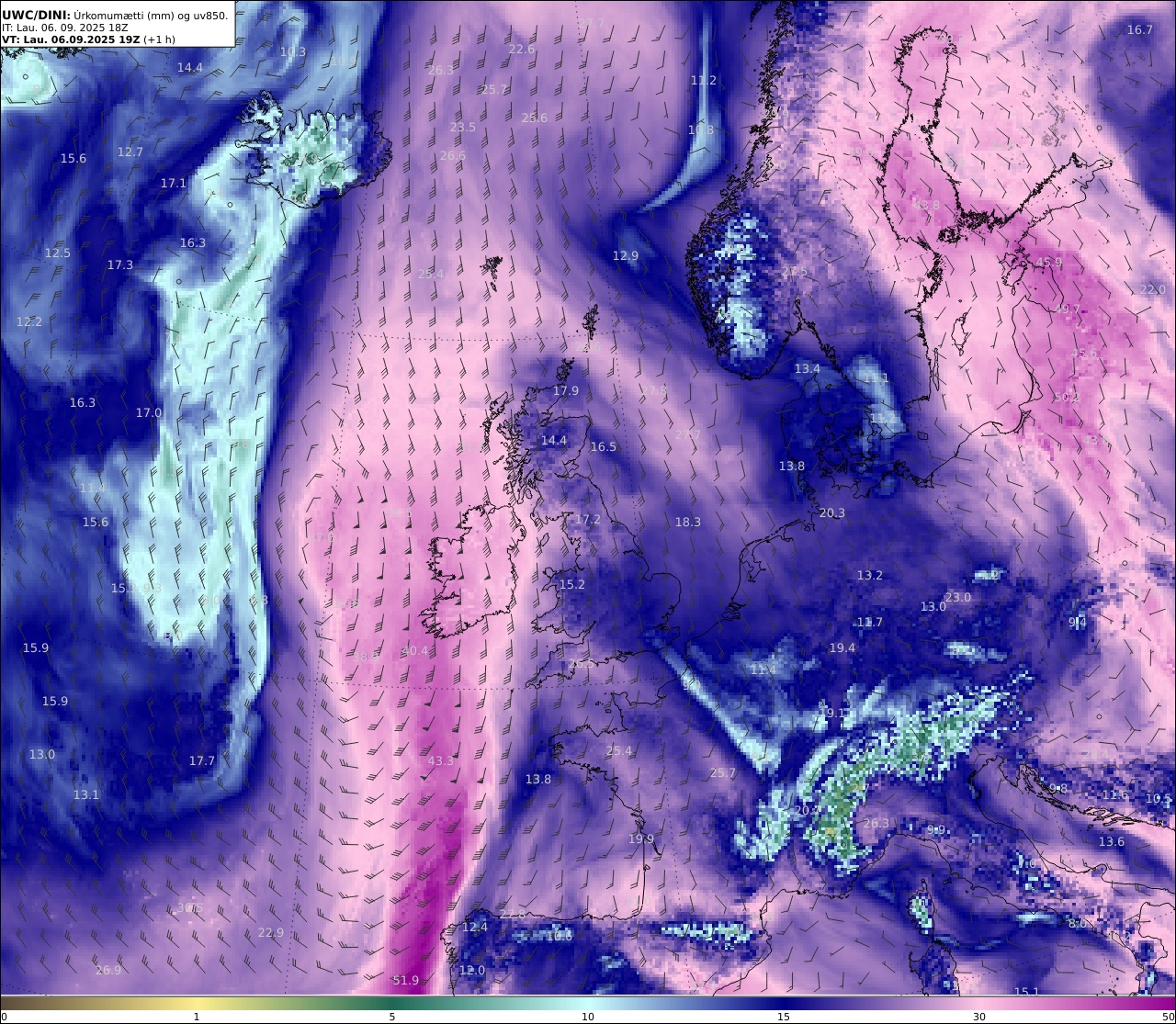This screenshot has width=1176, height=1024.
Task: Click the 13.2 value over northern Germany
Action: tap(869, 575)
